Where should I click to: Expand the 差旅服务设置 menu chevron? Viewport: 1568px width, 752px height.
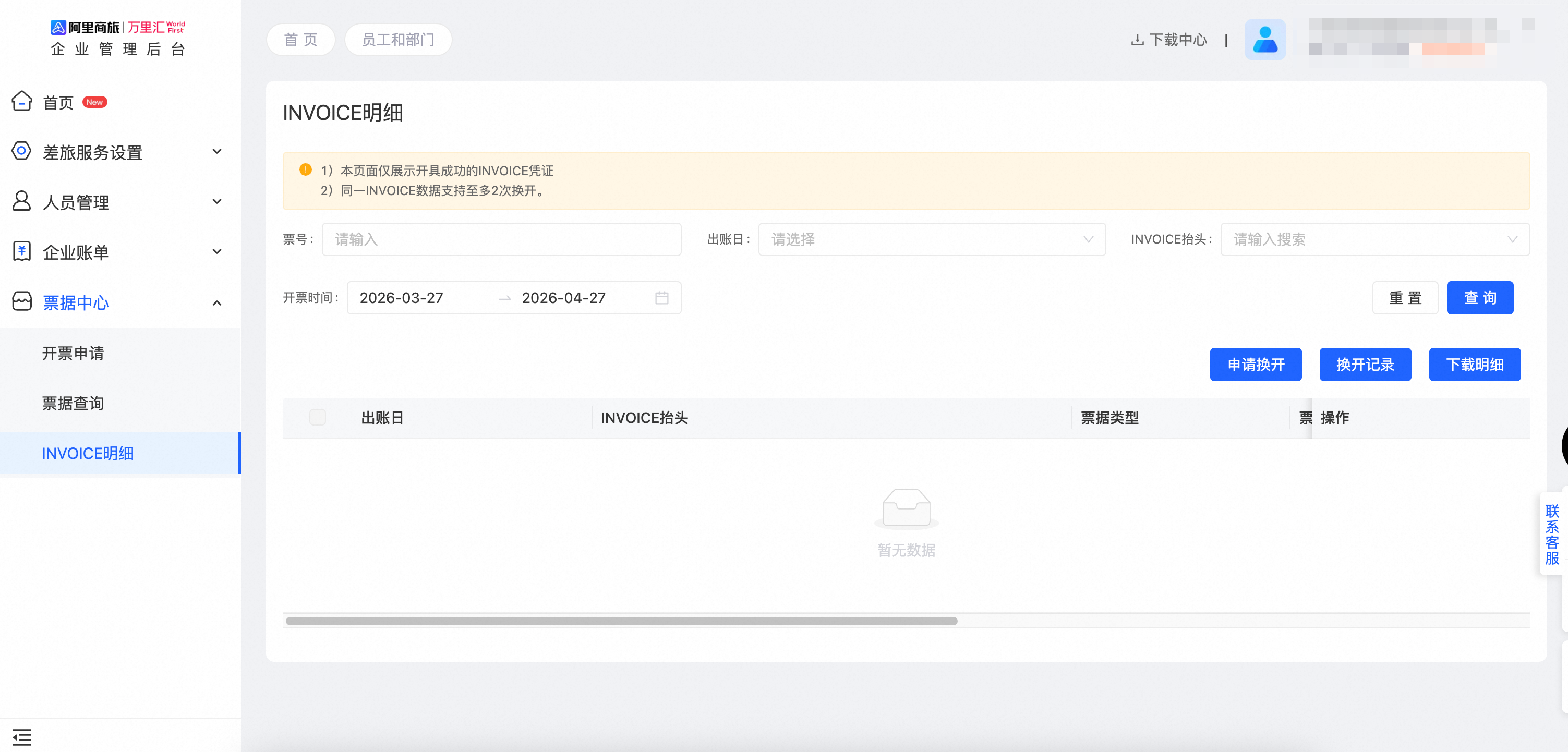tap(216, 151)
